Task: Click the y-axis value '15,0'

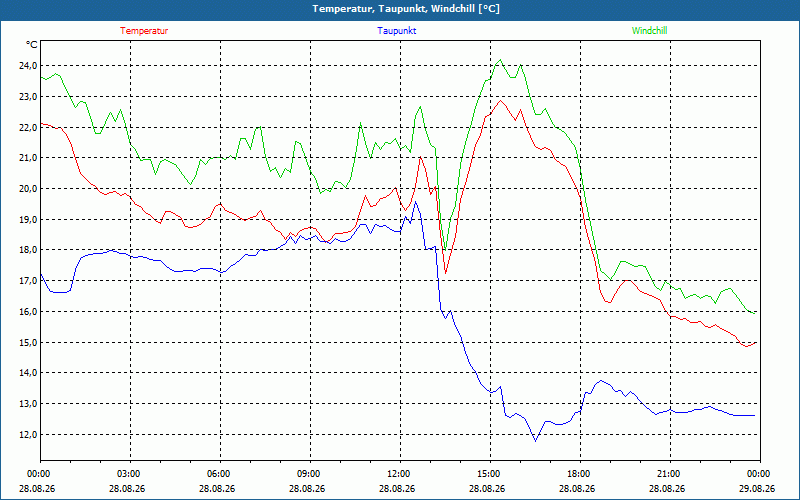Action: [x=28, y=342]
